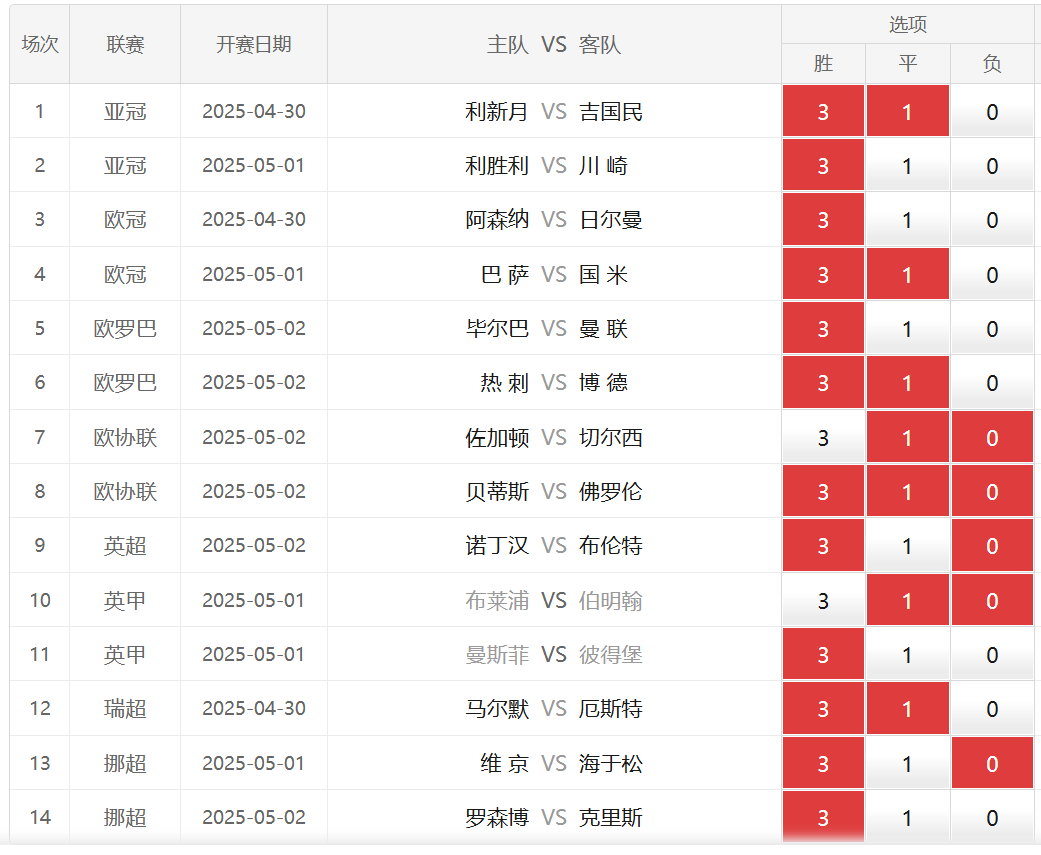1041x855 pixels.
Task: Toggle win option 3 for 罗森博 vs 克里斯
Action: click(823, 817)
